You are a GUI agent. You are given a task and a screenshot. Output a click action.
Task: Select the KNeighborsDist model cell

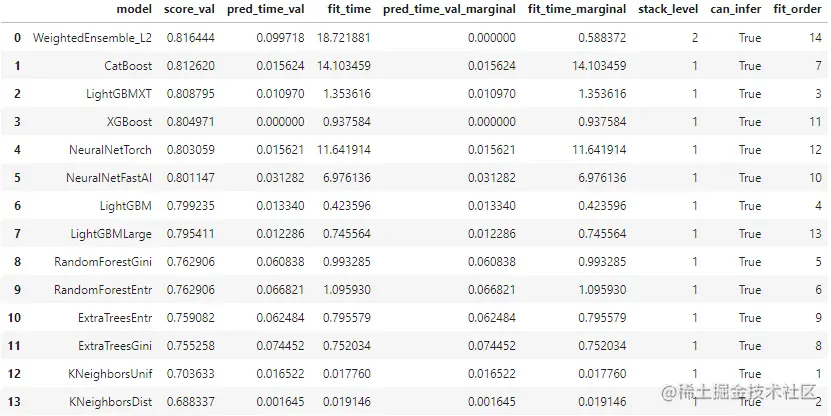[110, 402]
